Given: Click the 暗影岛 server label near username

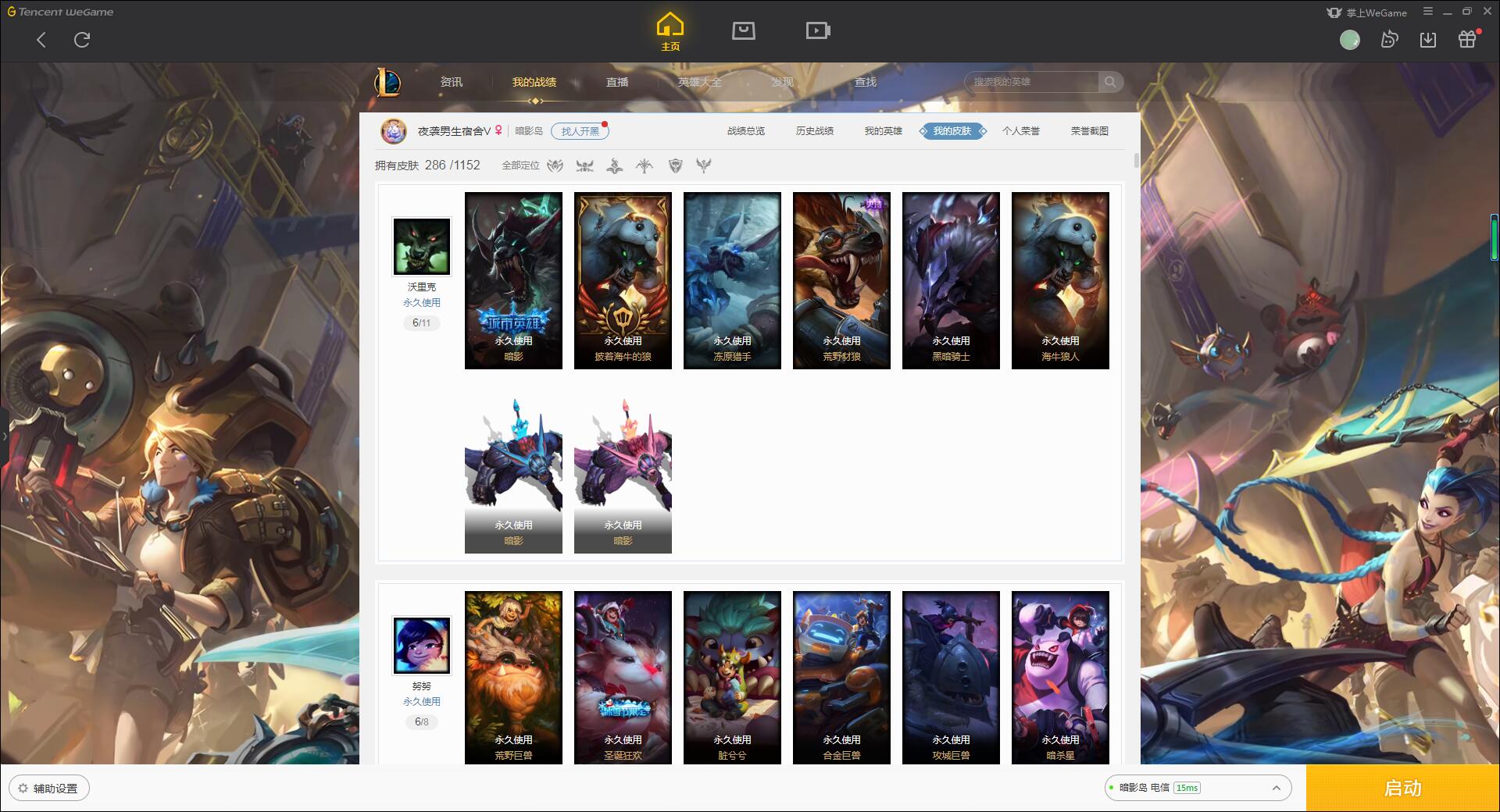Looking at the screenshot, I should click(x=529, y=131).
